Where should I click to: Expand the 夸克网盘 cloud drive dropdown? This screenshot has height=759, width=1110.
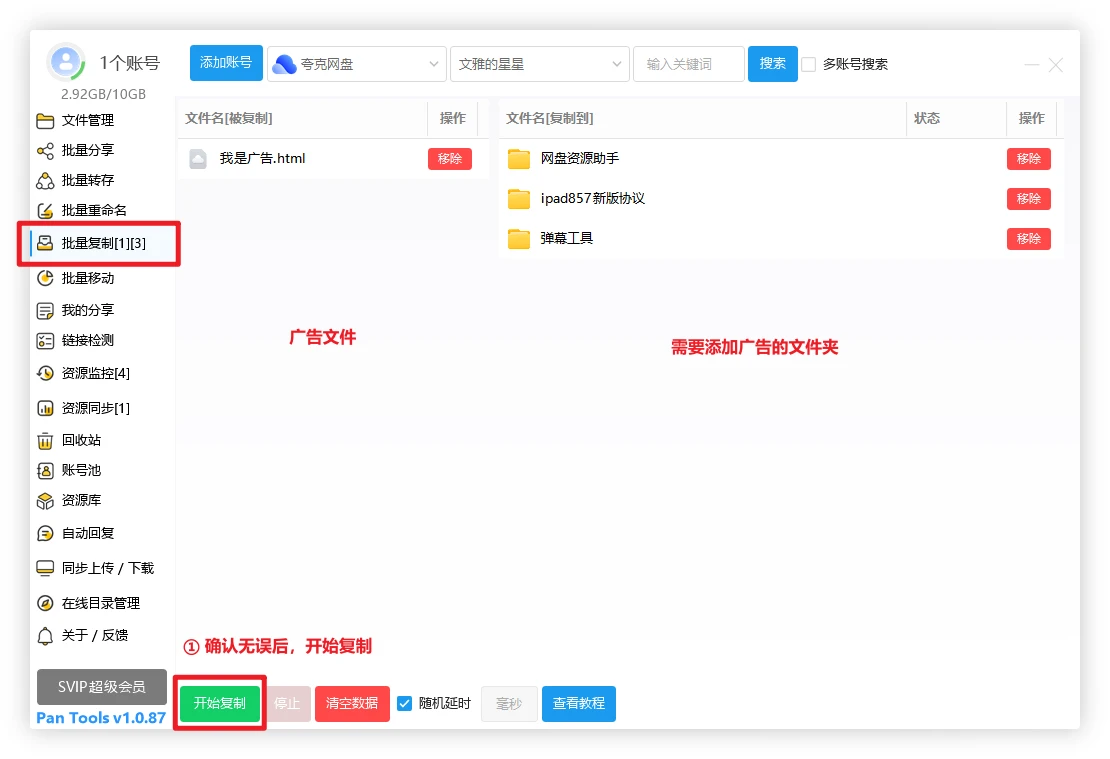pyautogui.click(x=357, y=64)
